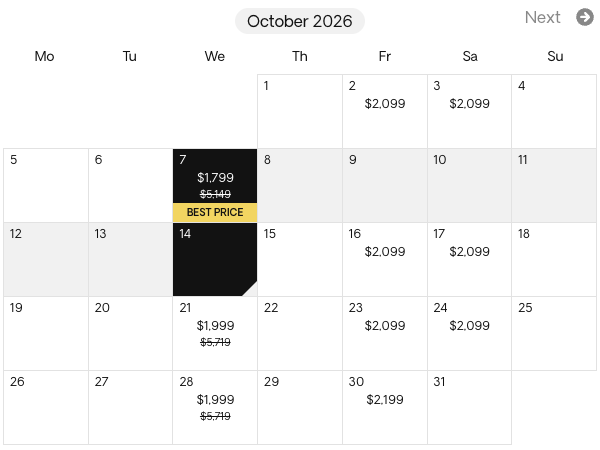This screenshot has width=600, height=450.
Task: Select October 17 Saturday date
Action: (469, 259)
